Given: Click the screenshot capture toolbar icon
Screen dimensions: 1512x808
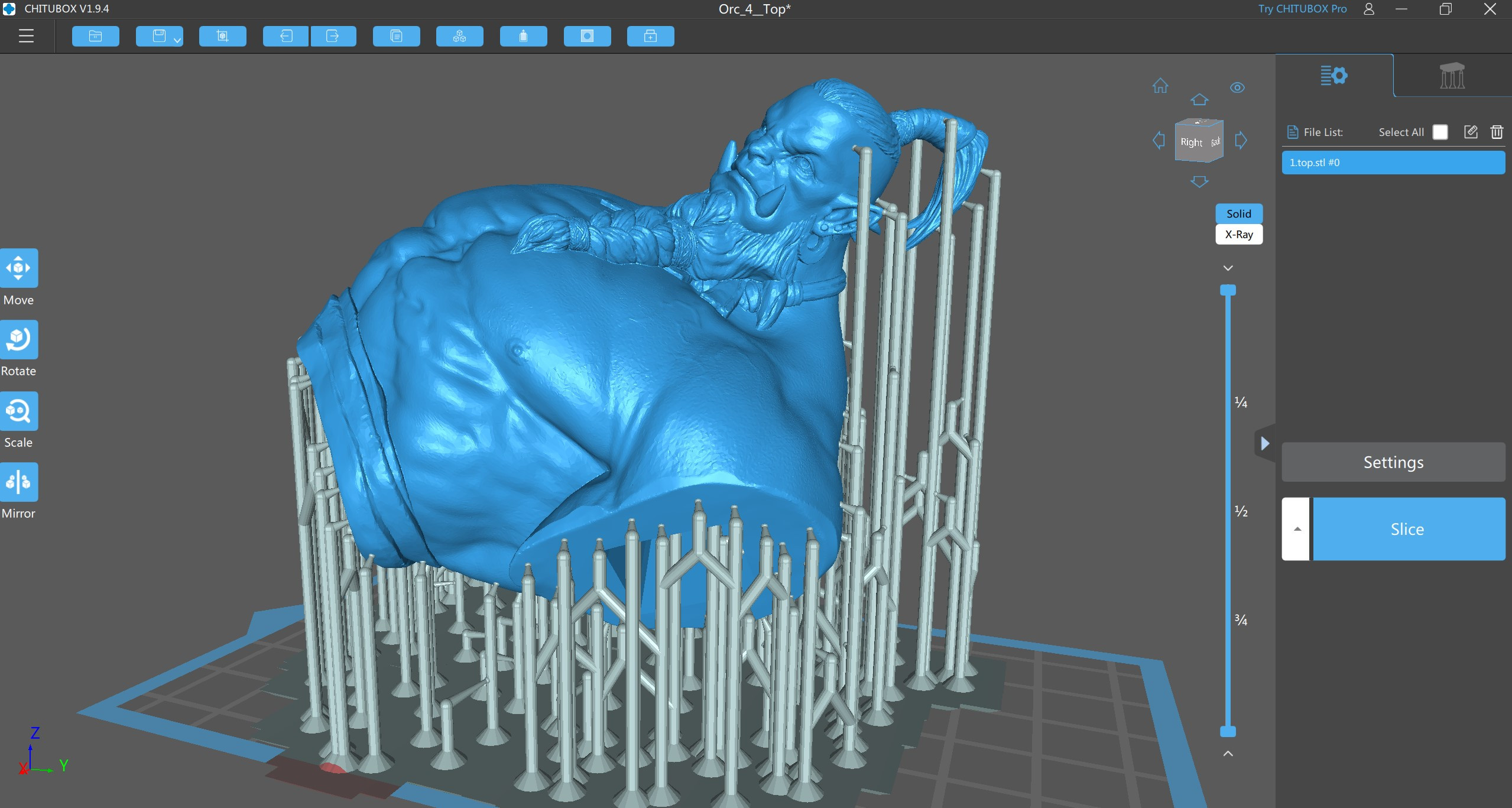Looking at the screenshot, I should pos(223,36).
